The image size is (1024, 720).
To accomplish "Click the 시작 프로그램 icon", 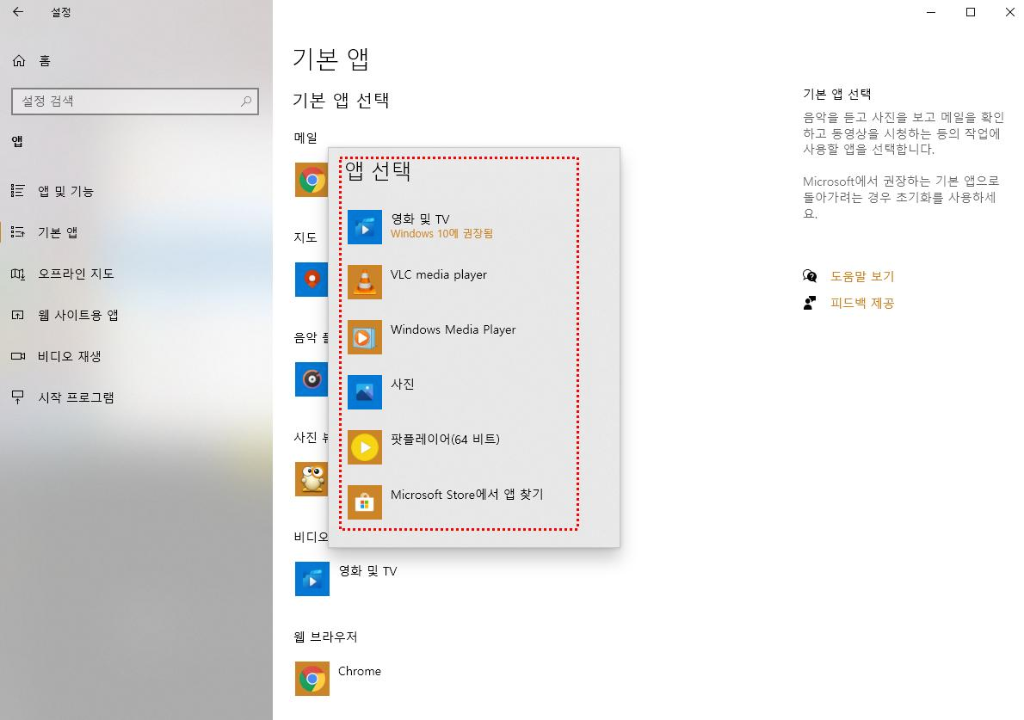I will coord(18,397).
